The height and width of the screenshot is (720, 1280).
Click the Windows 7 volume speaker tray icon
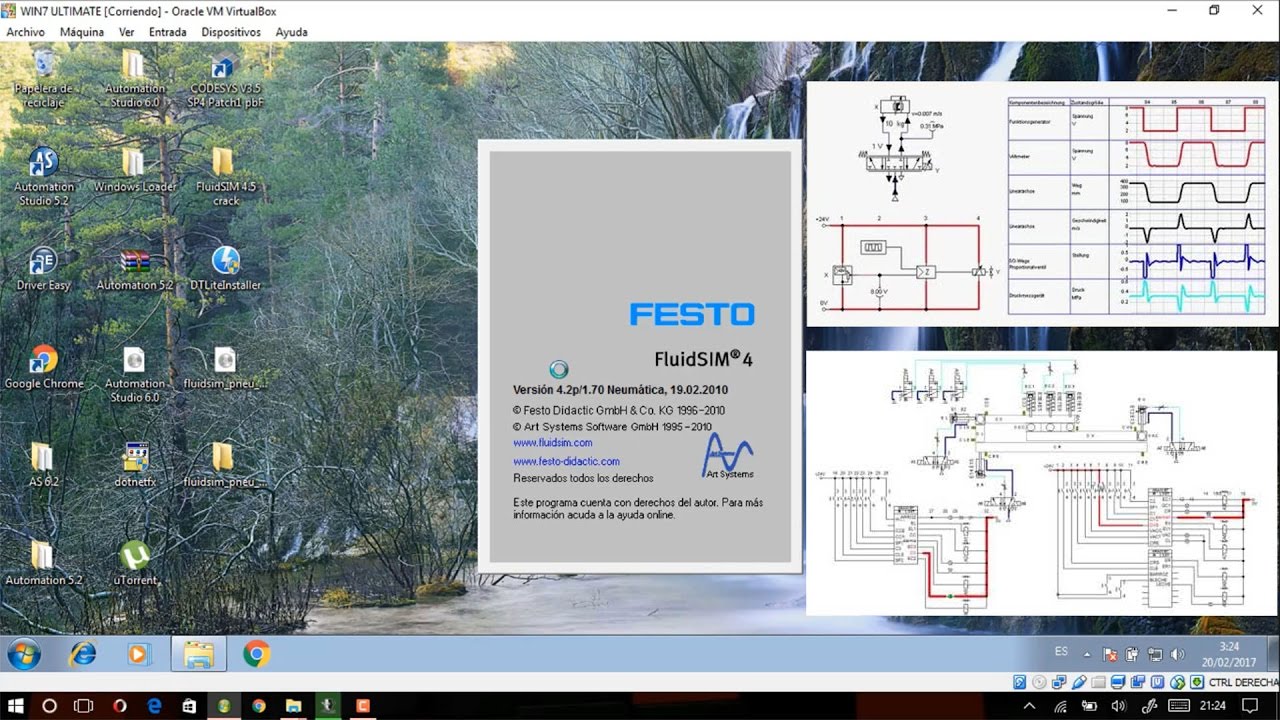1177,654
